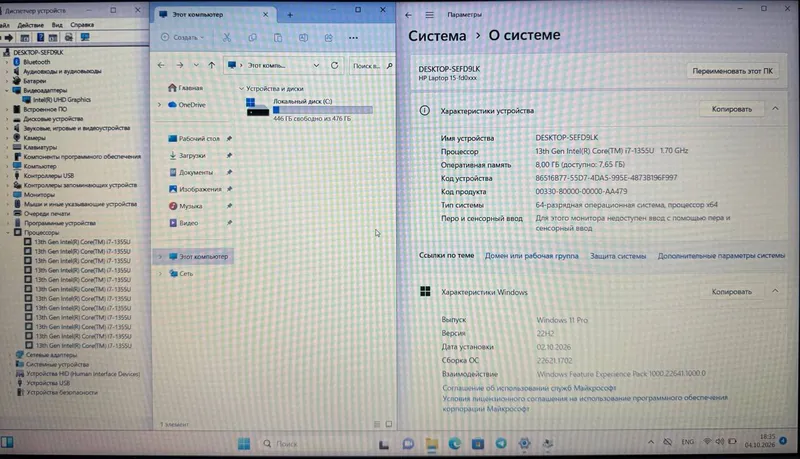The height and width of the screenshot is (459, 800).
Task: Click the back arrow in Settings window
Action: pyautogui.click(x=408, y=15)
